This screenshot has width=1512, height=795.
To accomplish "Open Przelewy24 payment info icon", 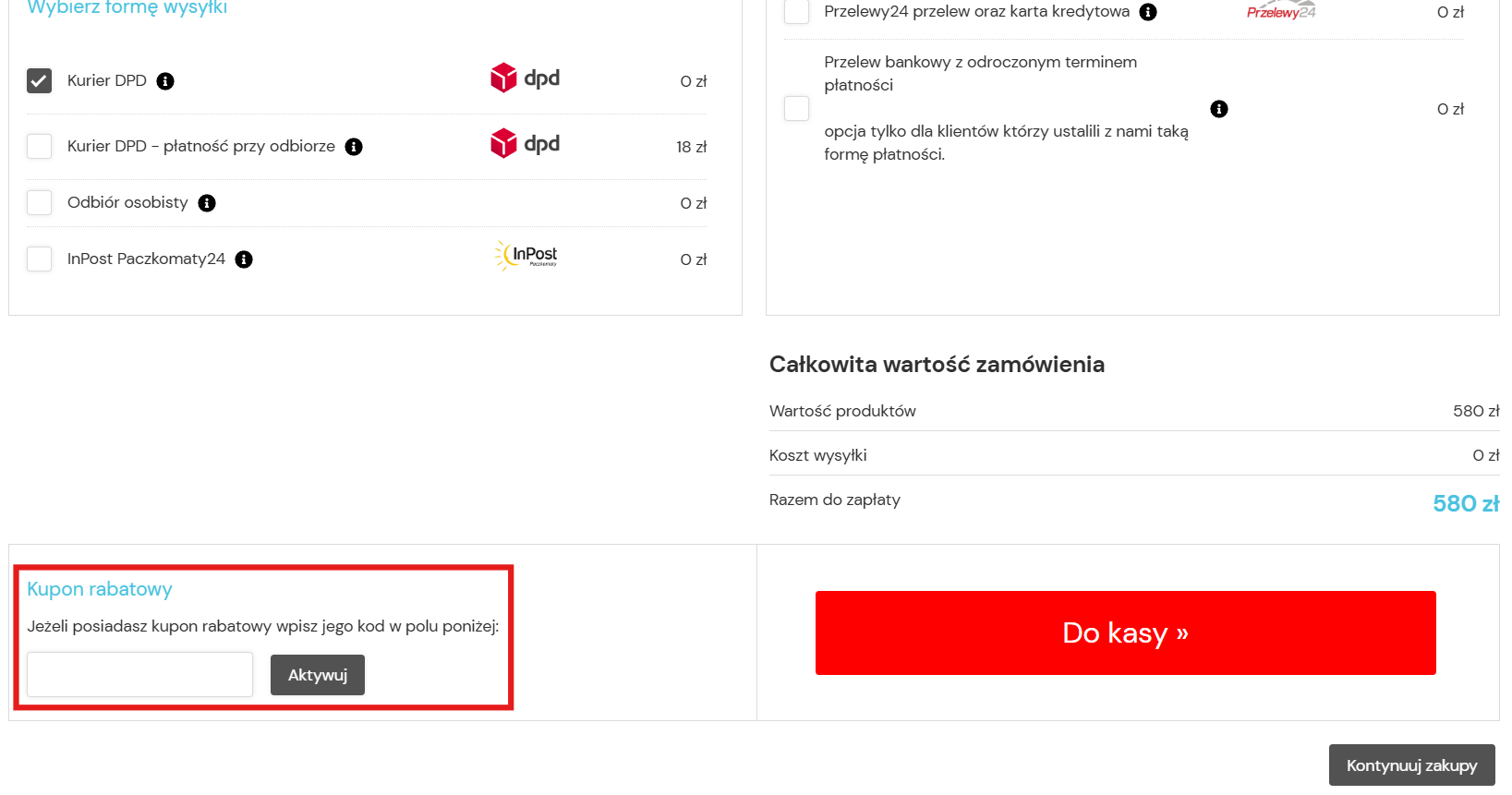I will point(1148,12).
